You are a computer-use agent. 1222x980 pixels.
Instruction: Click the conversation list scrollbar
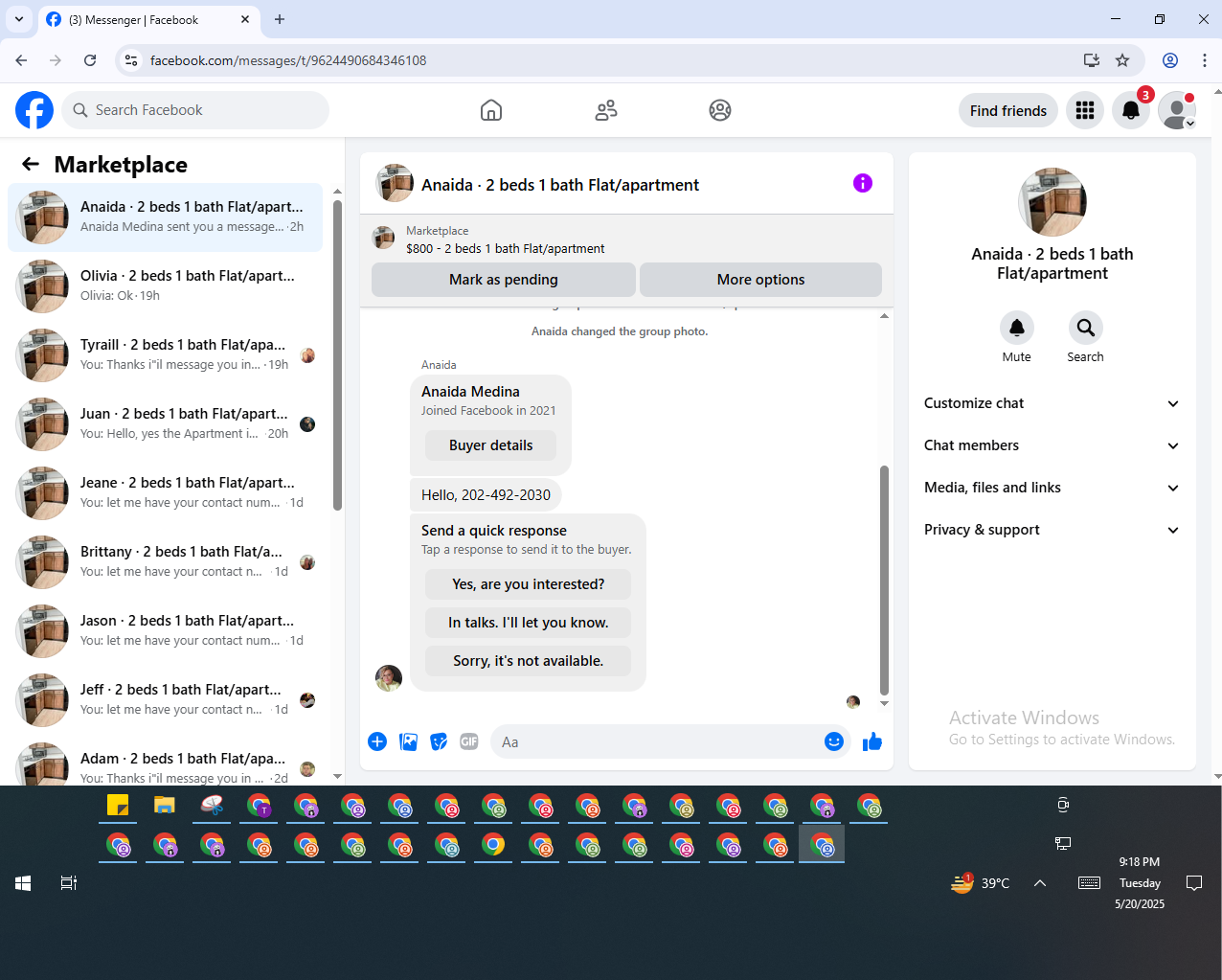click(337, 355)
